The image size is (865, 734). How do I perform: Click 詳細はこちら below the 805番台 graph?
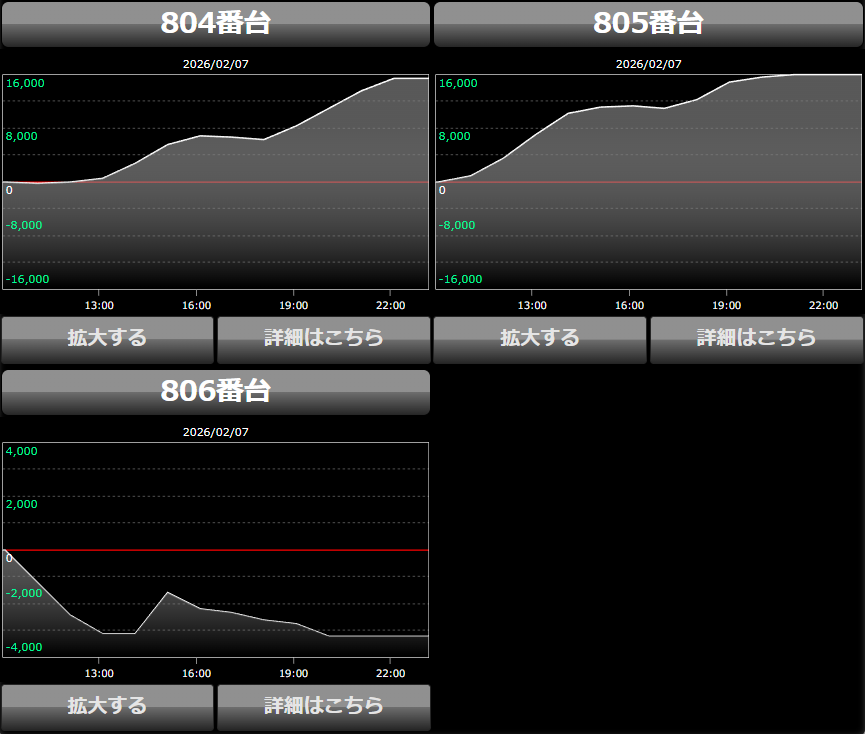click(756, 339)
